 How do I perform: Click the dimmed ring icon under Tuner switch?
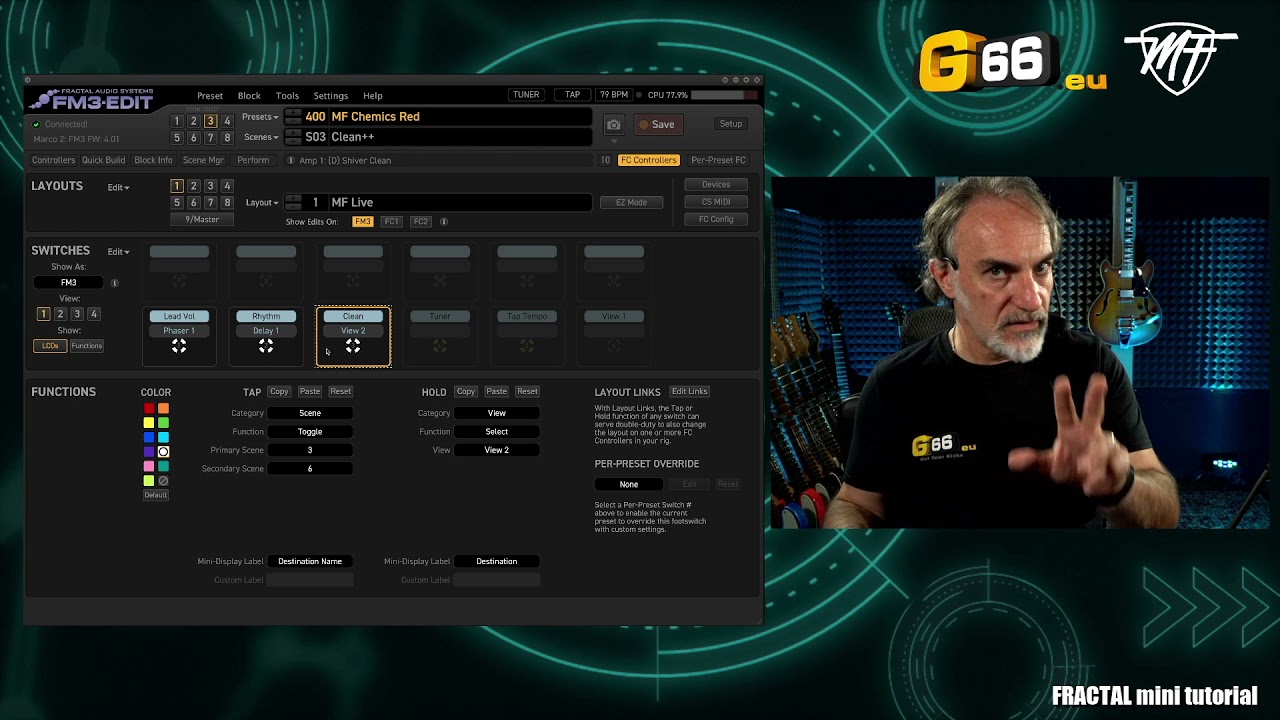[x=440, y=346]
